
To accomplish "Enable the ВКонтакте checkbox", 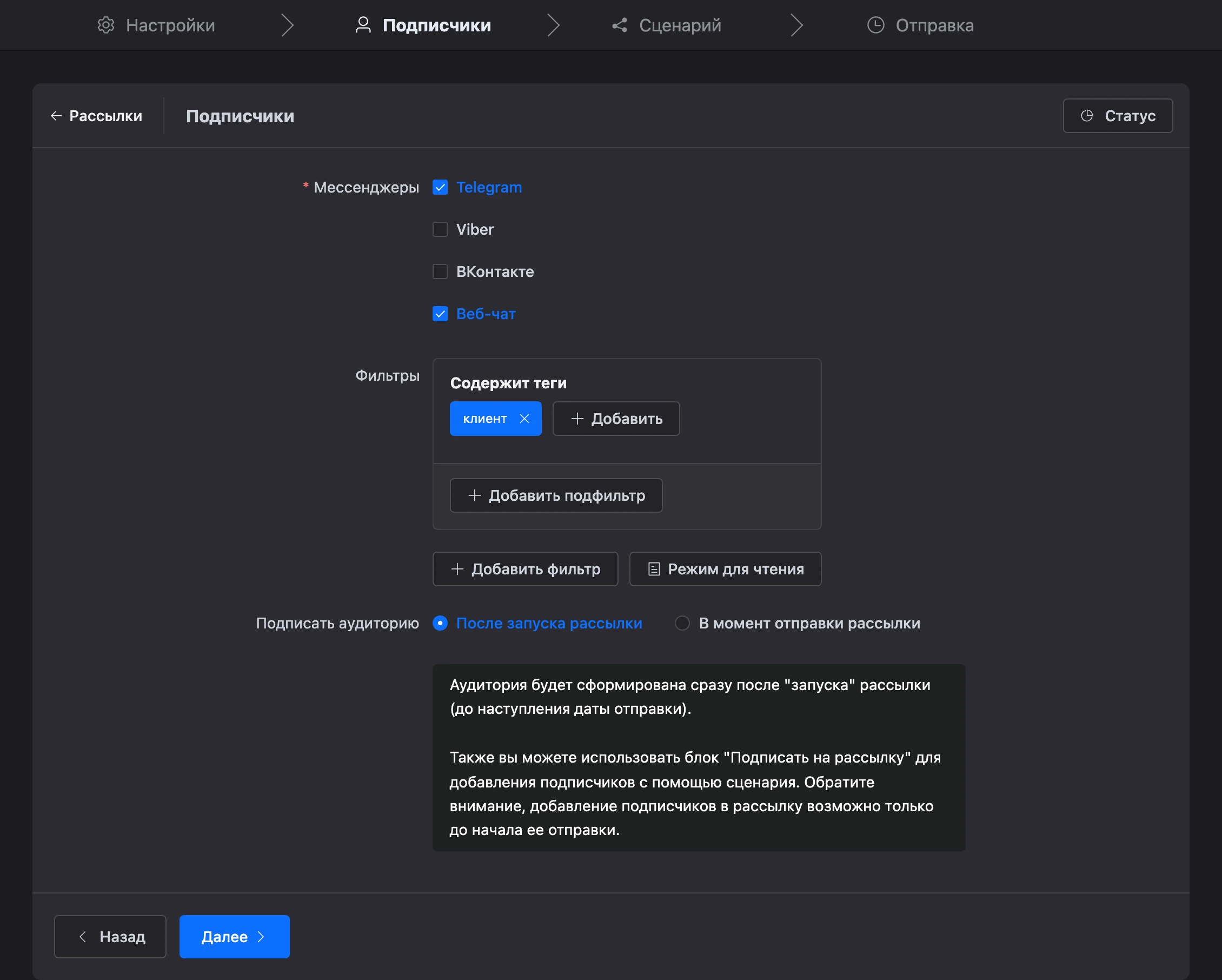I will point(440,272).
